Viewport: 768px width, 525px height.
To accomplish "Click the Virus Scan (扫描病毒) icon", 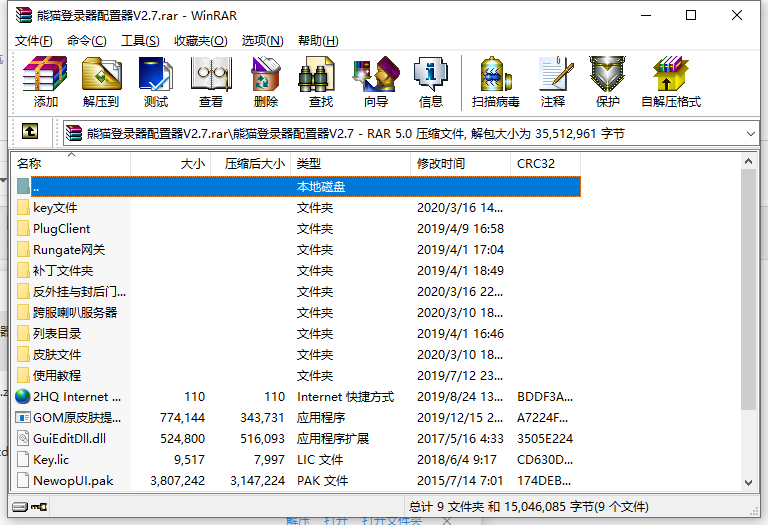I will [495, 73].
